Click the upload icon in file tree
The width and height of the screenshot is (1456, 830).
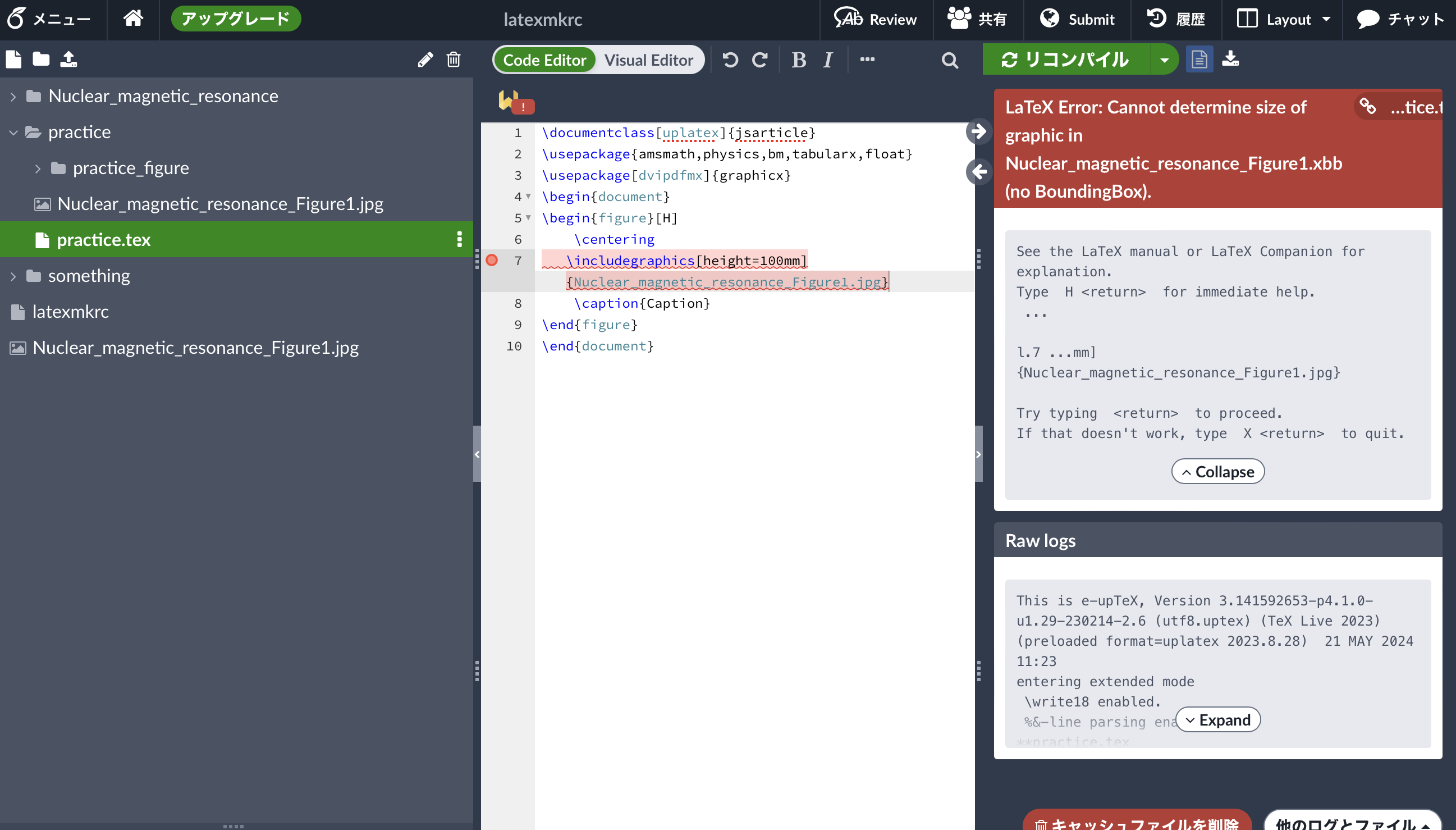(68, 60)
